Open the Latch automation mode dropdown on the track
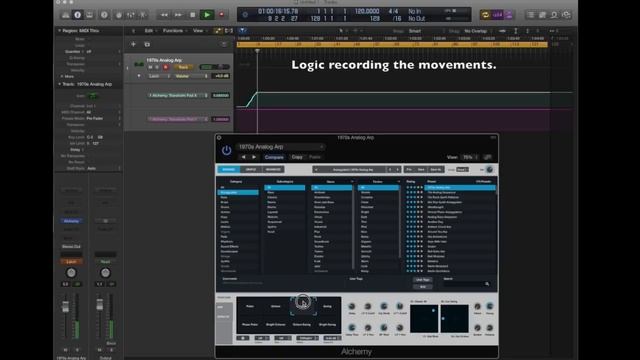 click(158, 76)
